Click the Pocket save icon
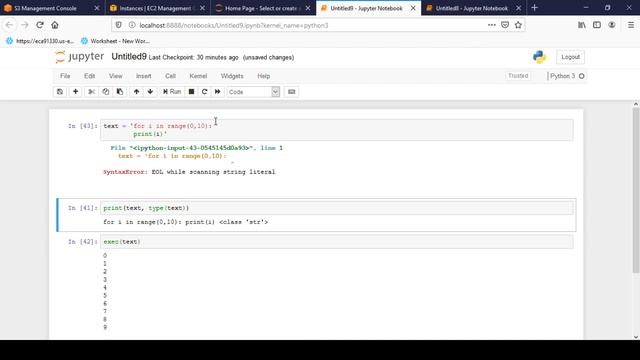 (x=505, y=25)
